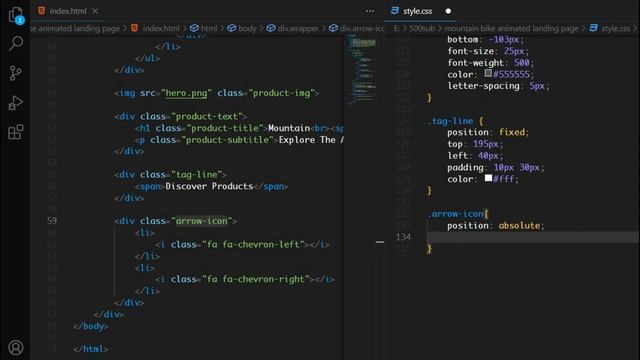640x360 pixels.
Task: Click the 'absolute' position value
Action: click(x=519, y=225)
